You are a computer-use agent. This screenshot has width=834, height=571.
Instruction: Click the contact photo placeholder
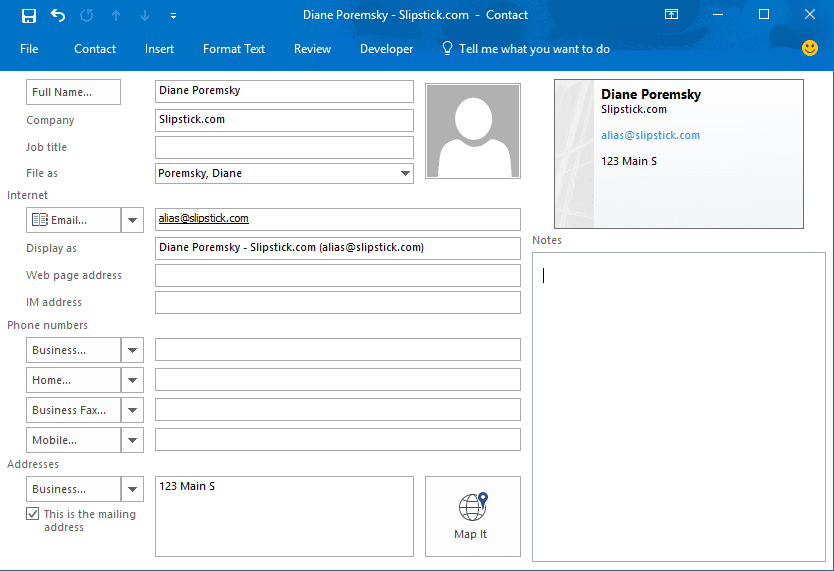473,131
